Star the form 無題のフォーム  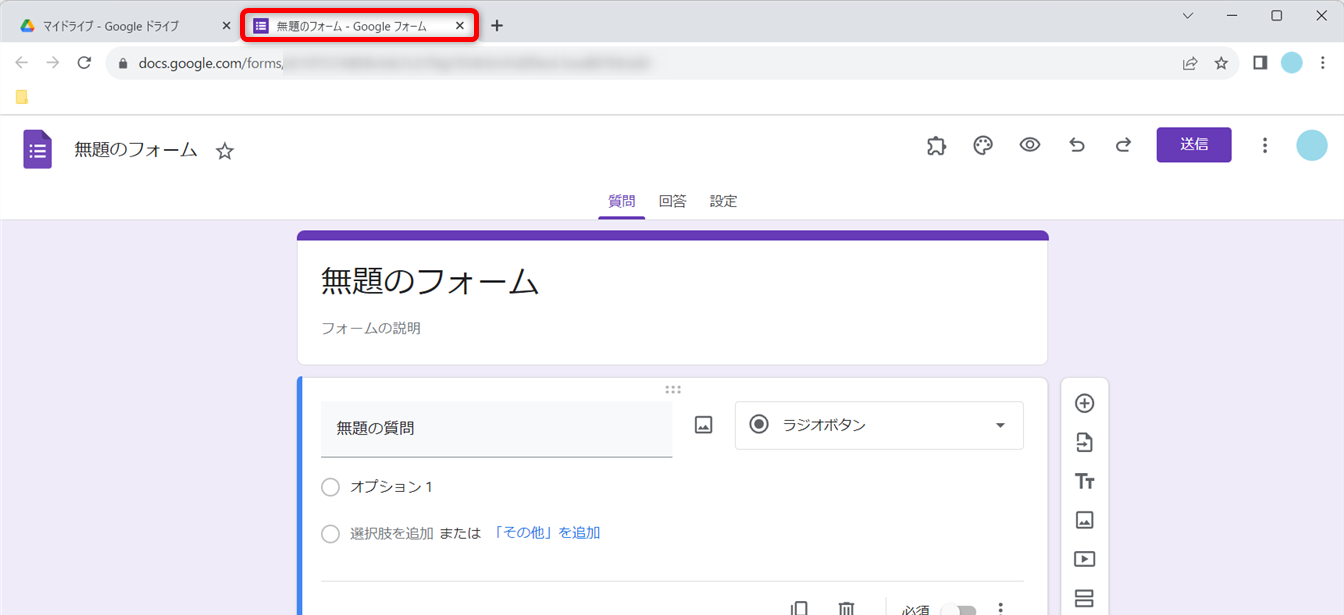(225, 151)
